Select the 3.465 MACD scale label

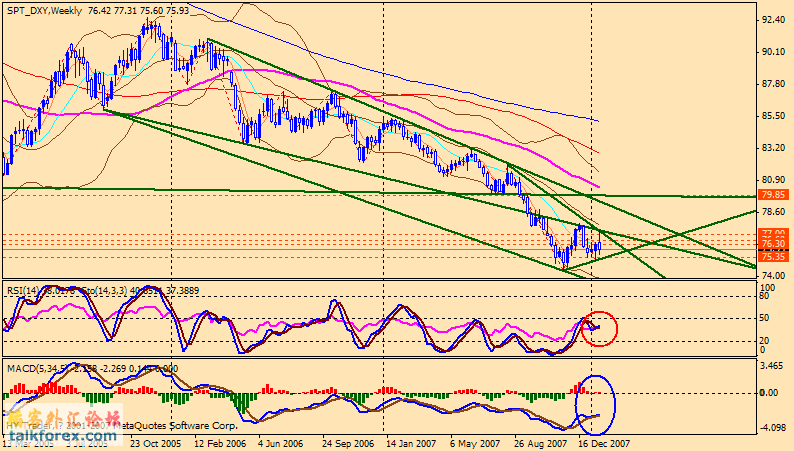[772, 366]
